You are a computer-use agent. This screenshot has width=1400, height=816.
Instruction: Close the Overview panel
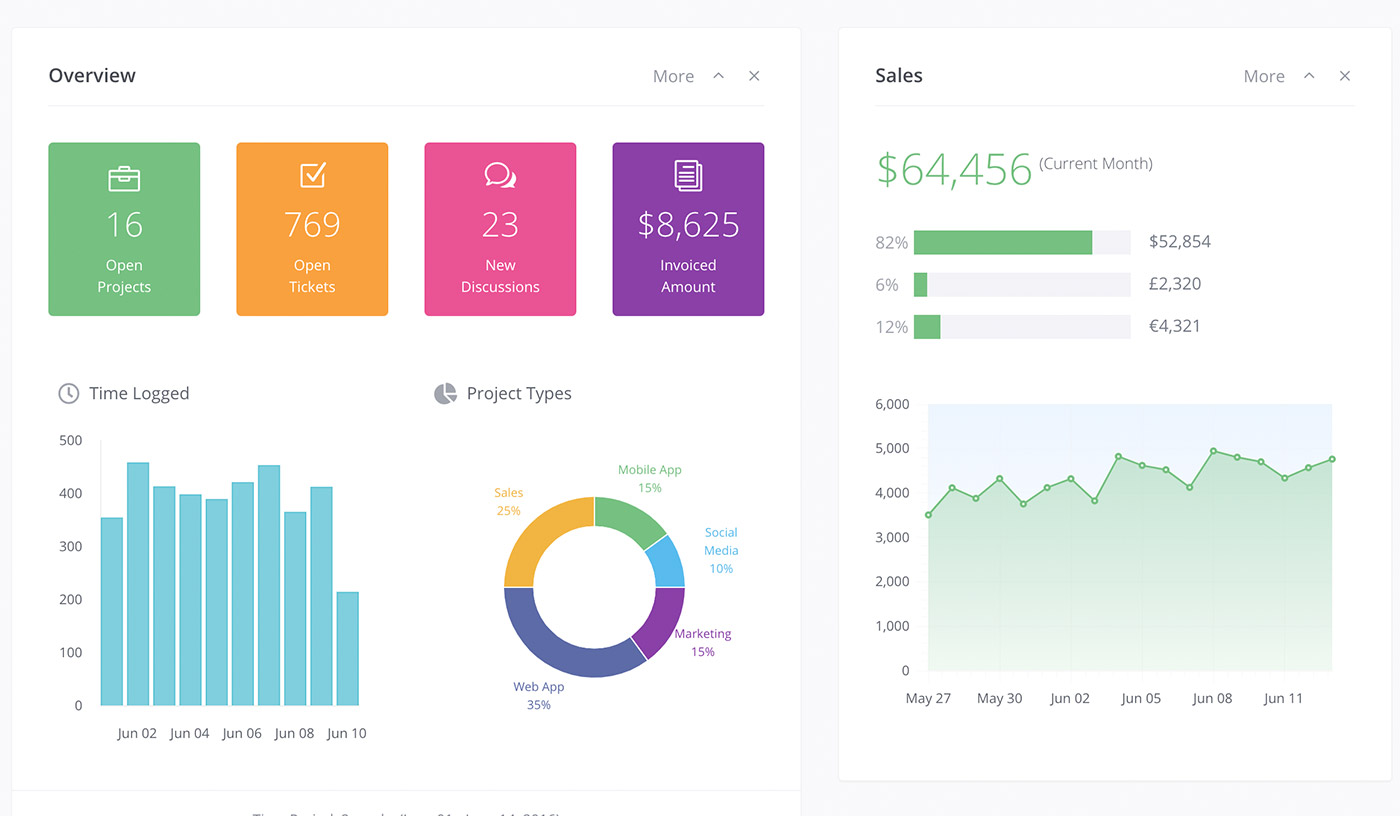tap(754, 76)
